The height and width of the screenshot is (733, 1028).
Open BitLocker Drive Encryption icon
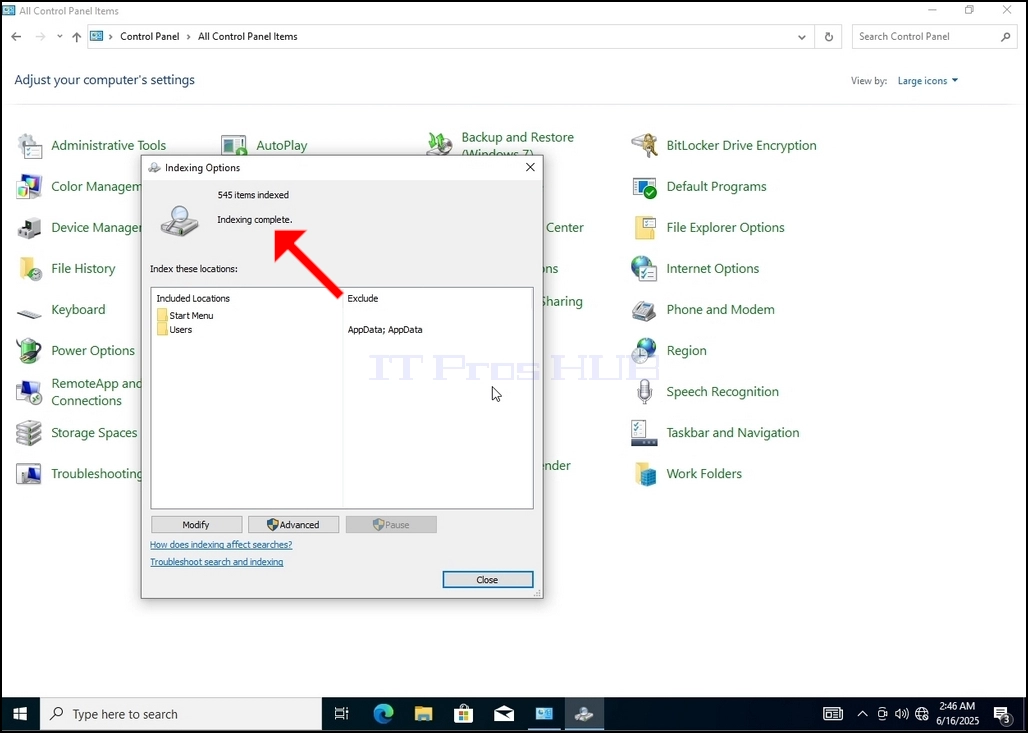pos(644,146)
